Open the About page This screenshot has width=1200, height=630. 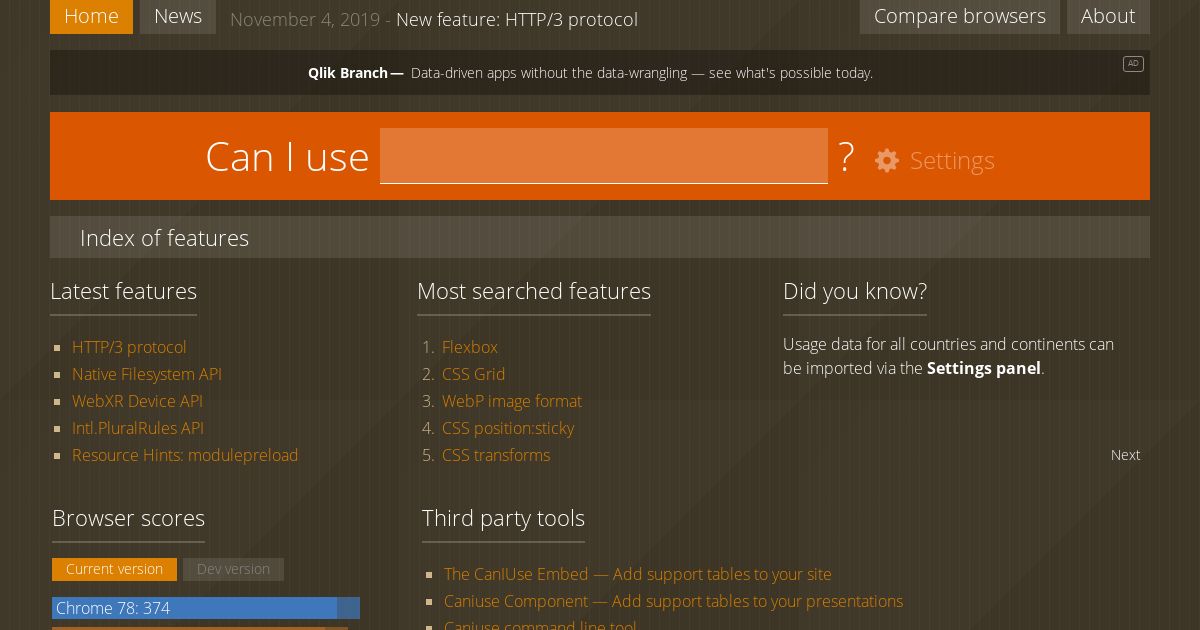pos(1108,16)
